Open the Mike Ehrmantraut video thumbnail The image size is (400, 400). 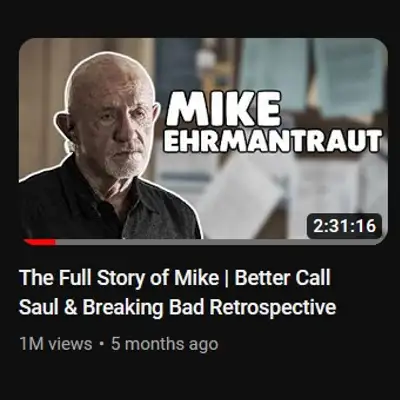(203, 140)
